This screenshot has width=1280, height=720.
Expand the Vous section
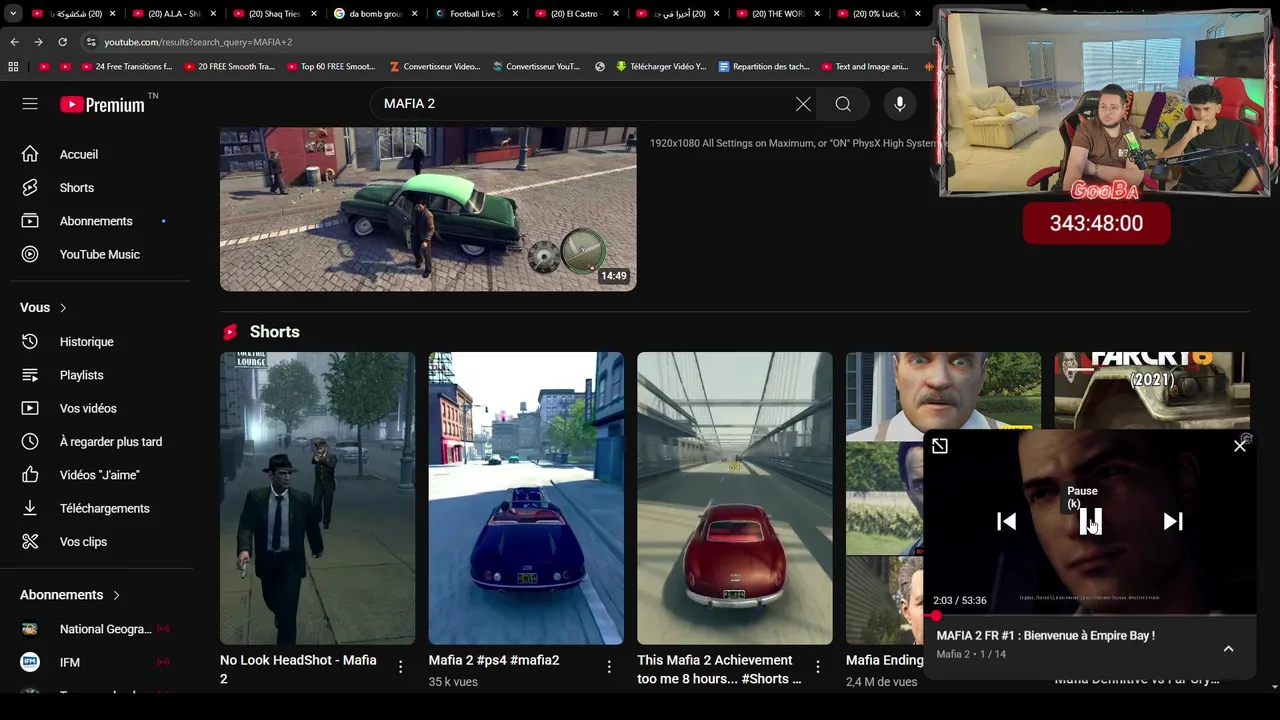(x=44, y=308)
